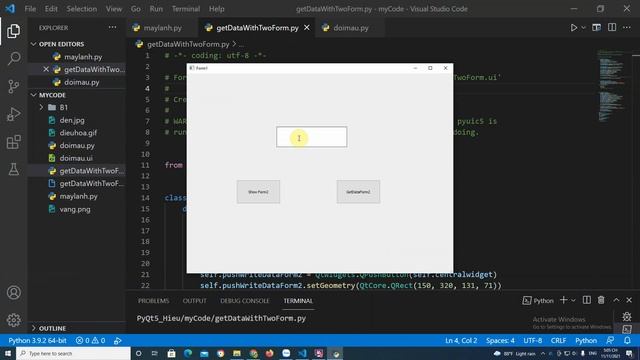Split the terminal panel

point(587,300)
